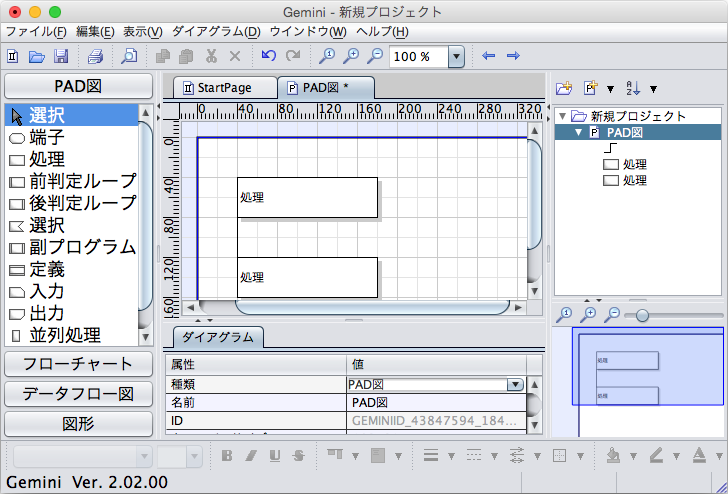This screenshot has width=728, height=494.
Task: Open the ウインドウ(W) menu
Action: point(308,32)
